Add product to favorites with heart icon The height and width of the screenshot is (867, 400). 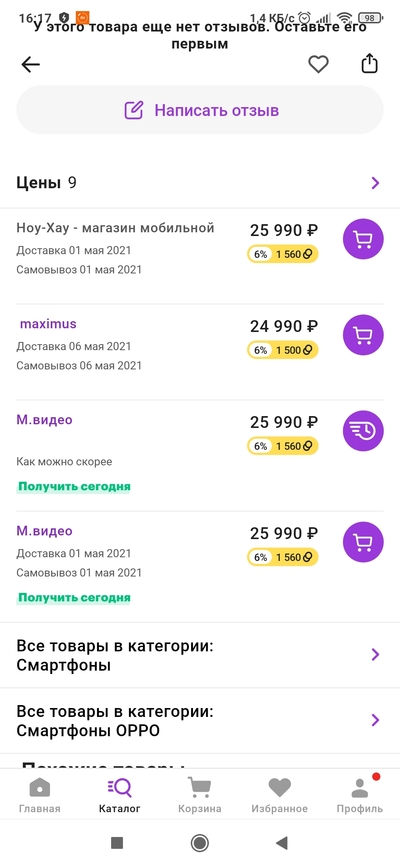tap(318, 65)
